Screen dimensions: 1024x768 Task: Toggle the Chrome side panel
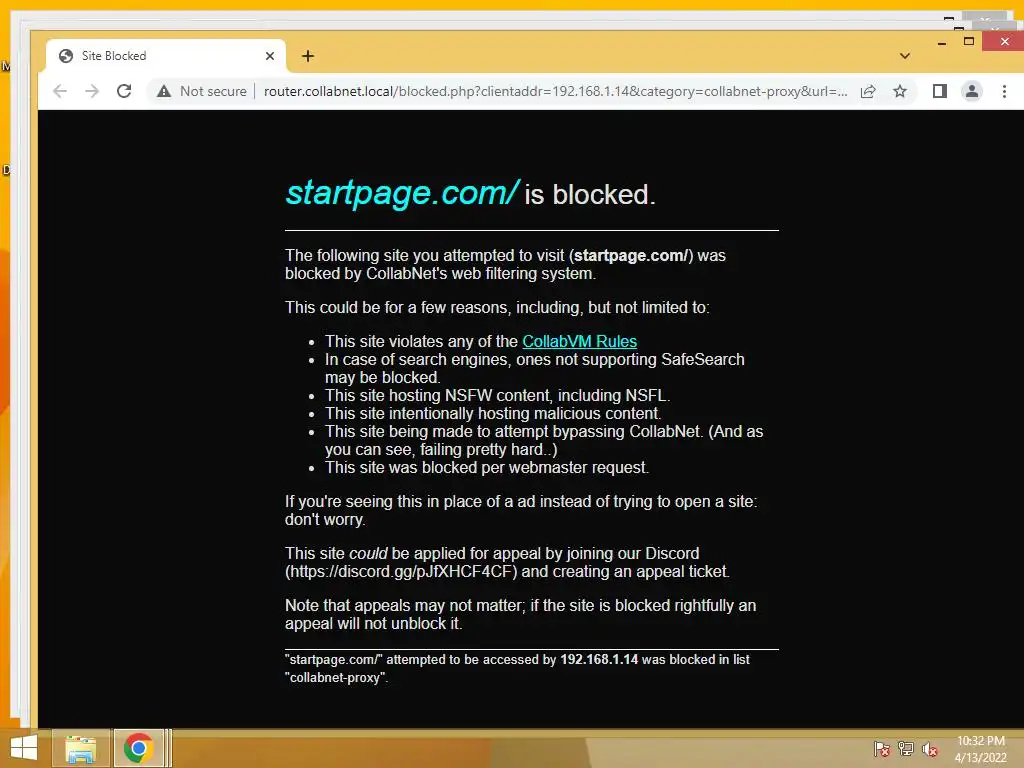[940, 91]
